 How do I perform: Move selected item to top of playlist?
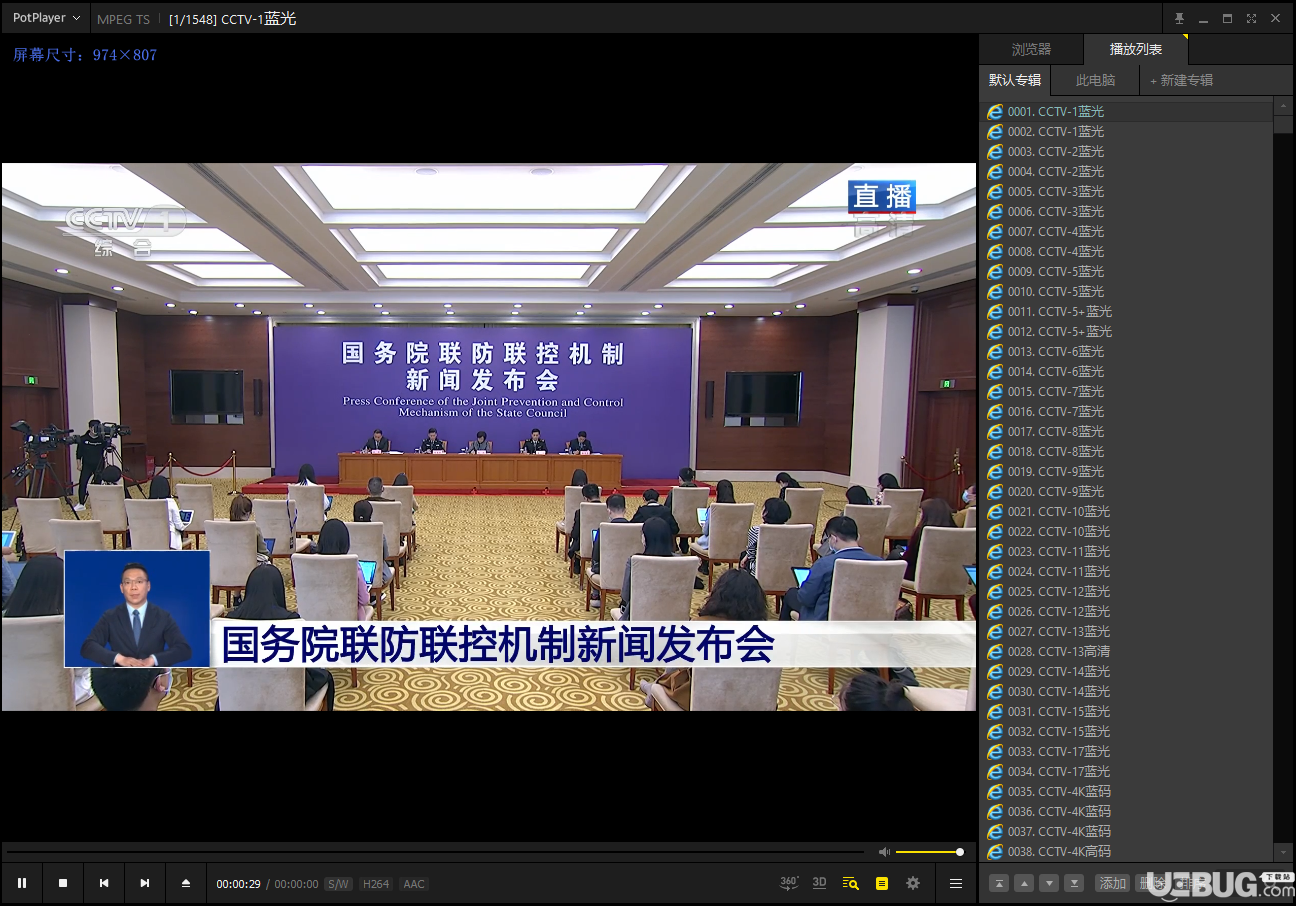999,883
